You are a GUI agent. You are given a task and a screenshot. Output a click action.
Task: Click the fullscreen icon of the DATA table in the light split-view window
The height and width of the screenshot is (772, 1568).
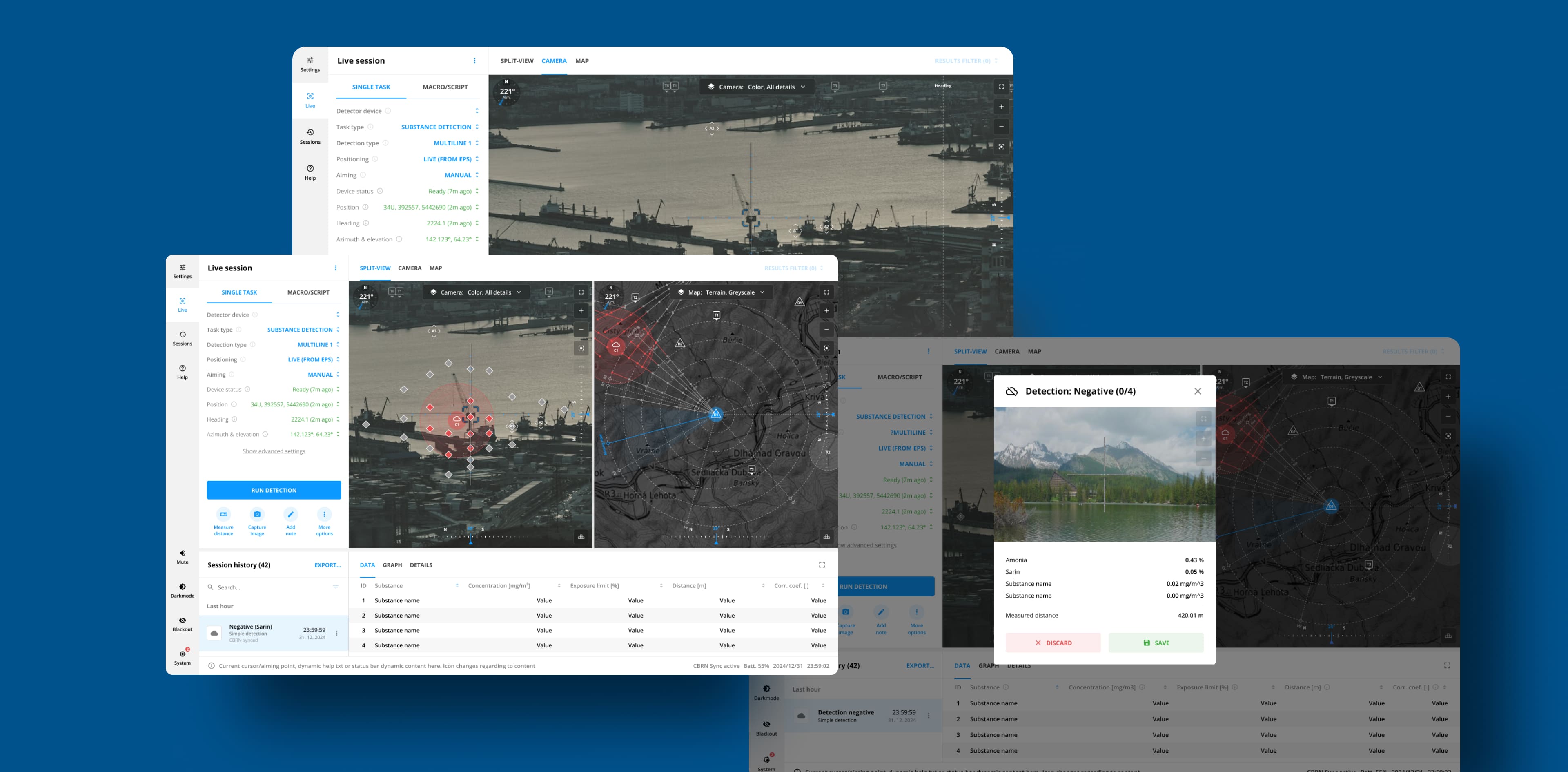[822, 565]
